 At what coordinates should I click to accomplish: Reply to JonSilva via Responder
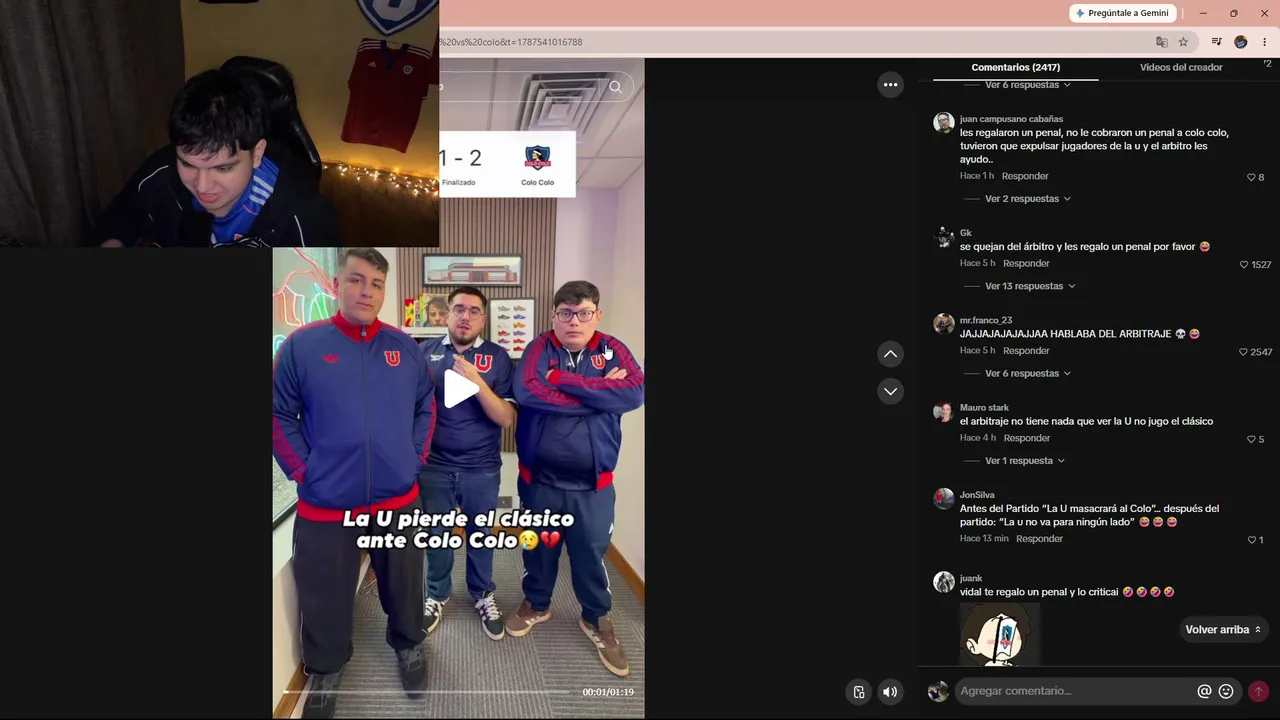tap(1039, 539)
